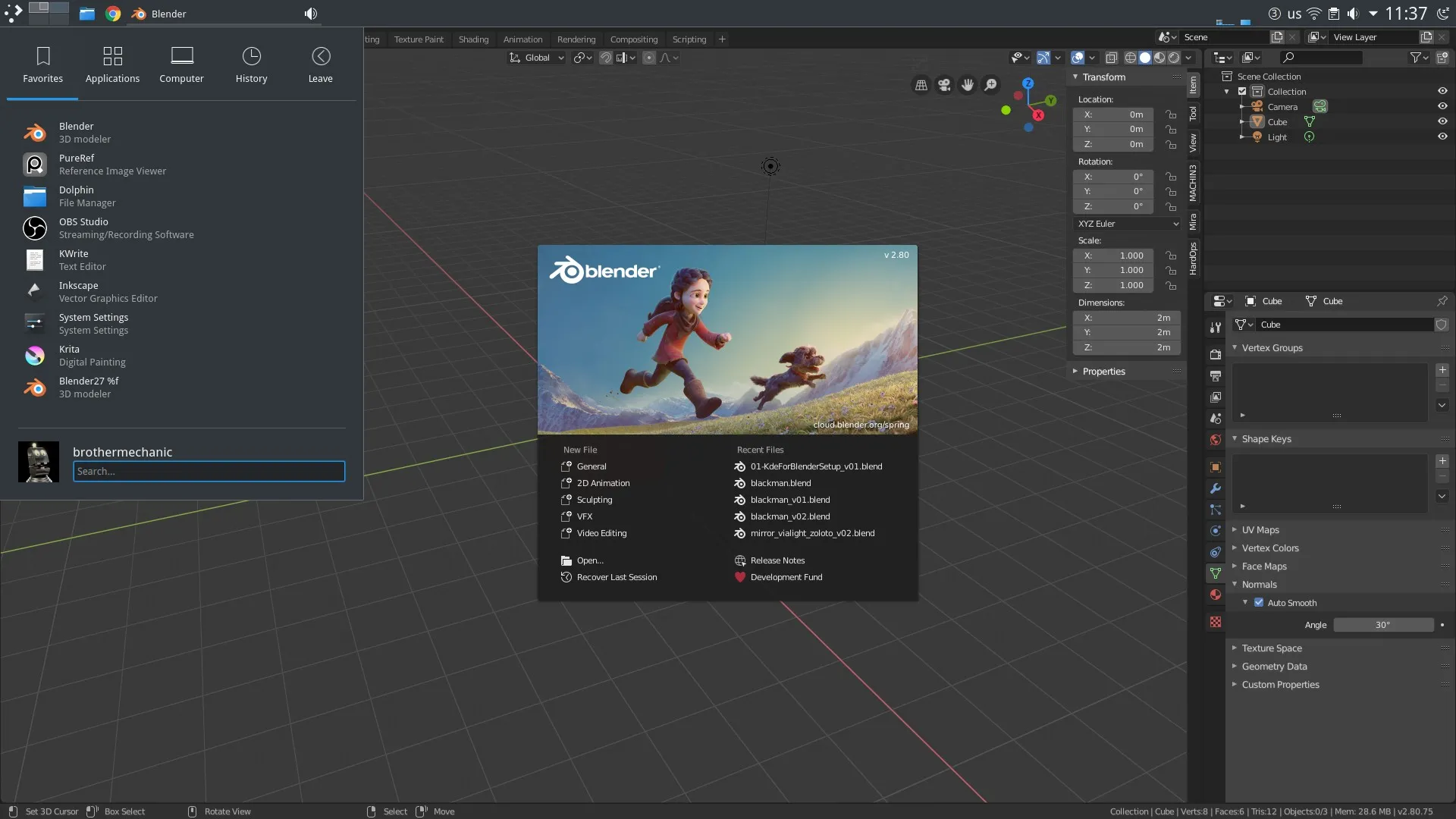
Task: Open Chrome from the taskbar
Action: coord(113,14)
